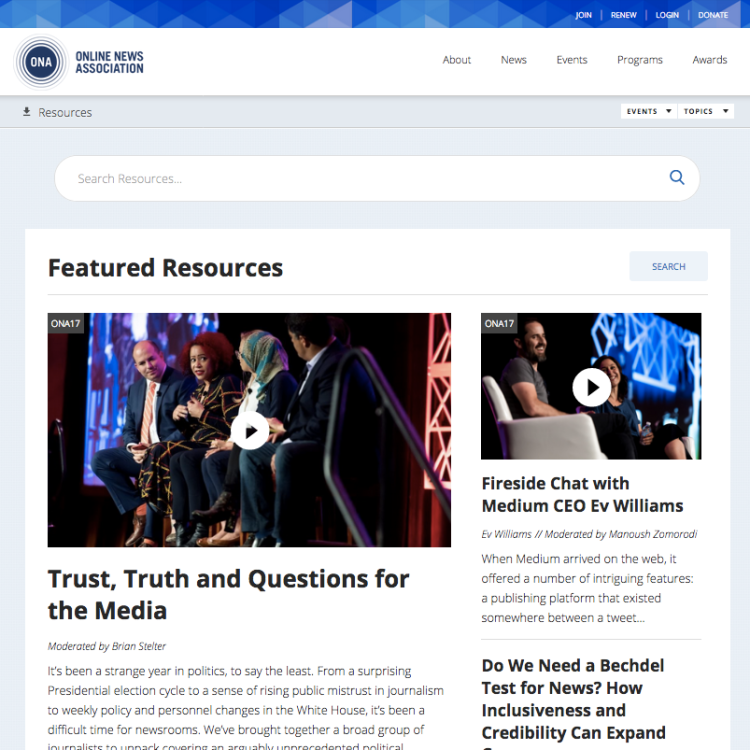Click the ONA17 tag on the large image

[66, 323]
